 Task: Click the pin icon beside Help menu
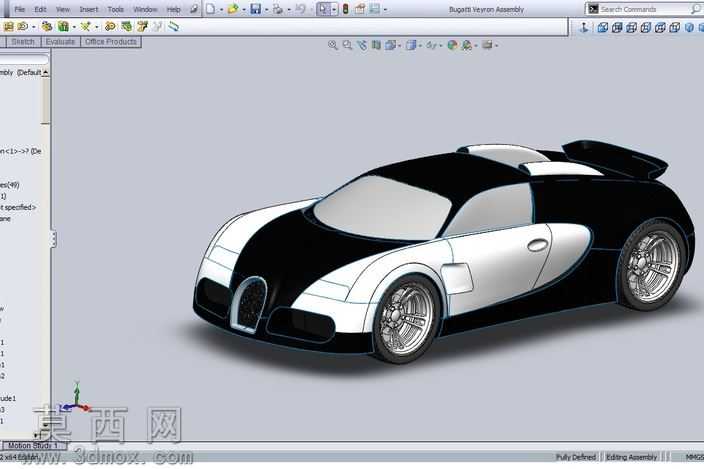(194, 9)
